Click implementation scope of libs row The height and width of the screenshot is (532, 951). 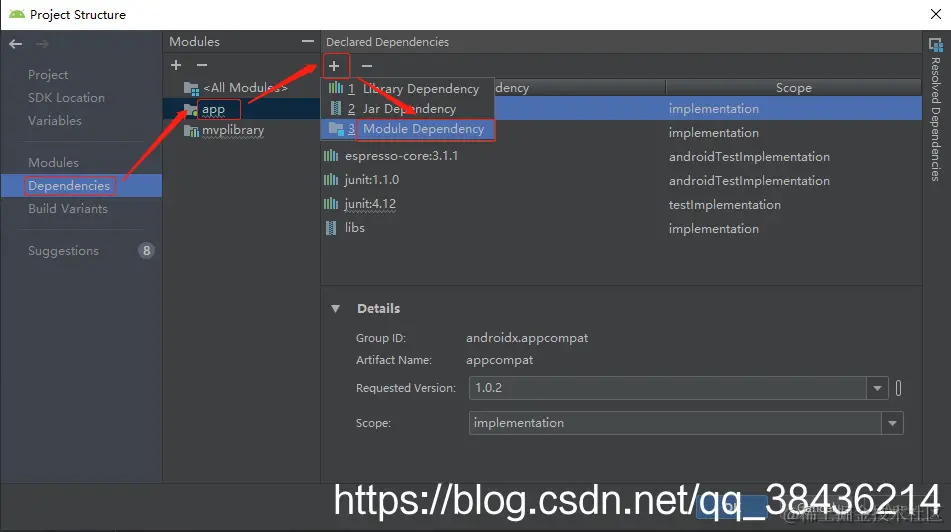click(x=714, y=229)
